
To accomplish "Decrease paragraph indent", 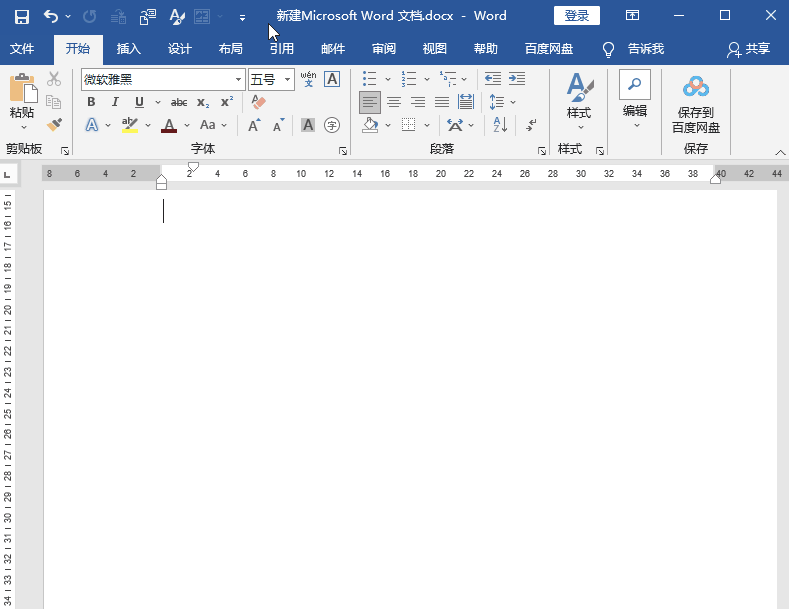I will (x=493, y=79).
